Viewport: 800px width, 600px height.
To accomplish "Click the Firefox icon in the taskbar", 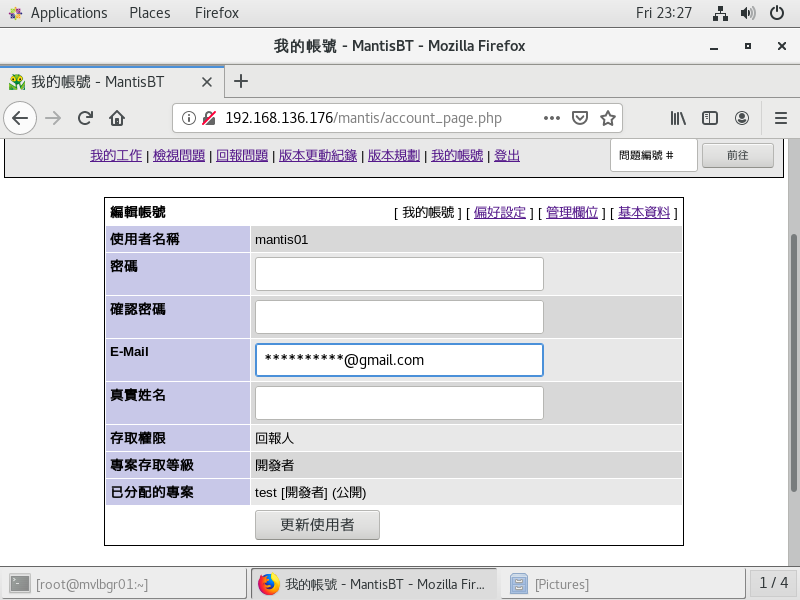I will coord(269,584).
